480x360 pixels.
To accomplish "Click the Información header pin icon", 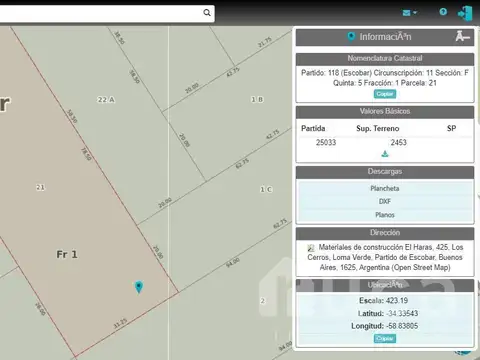I will [351, 36].
